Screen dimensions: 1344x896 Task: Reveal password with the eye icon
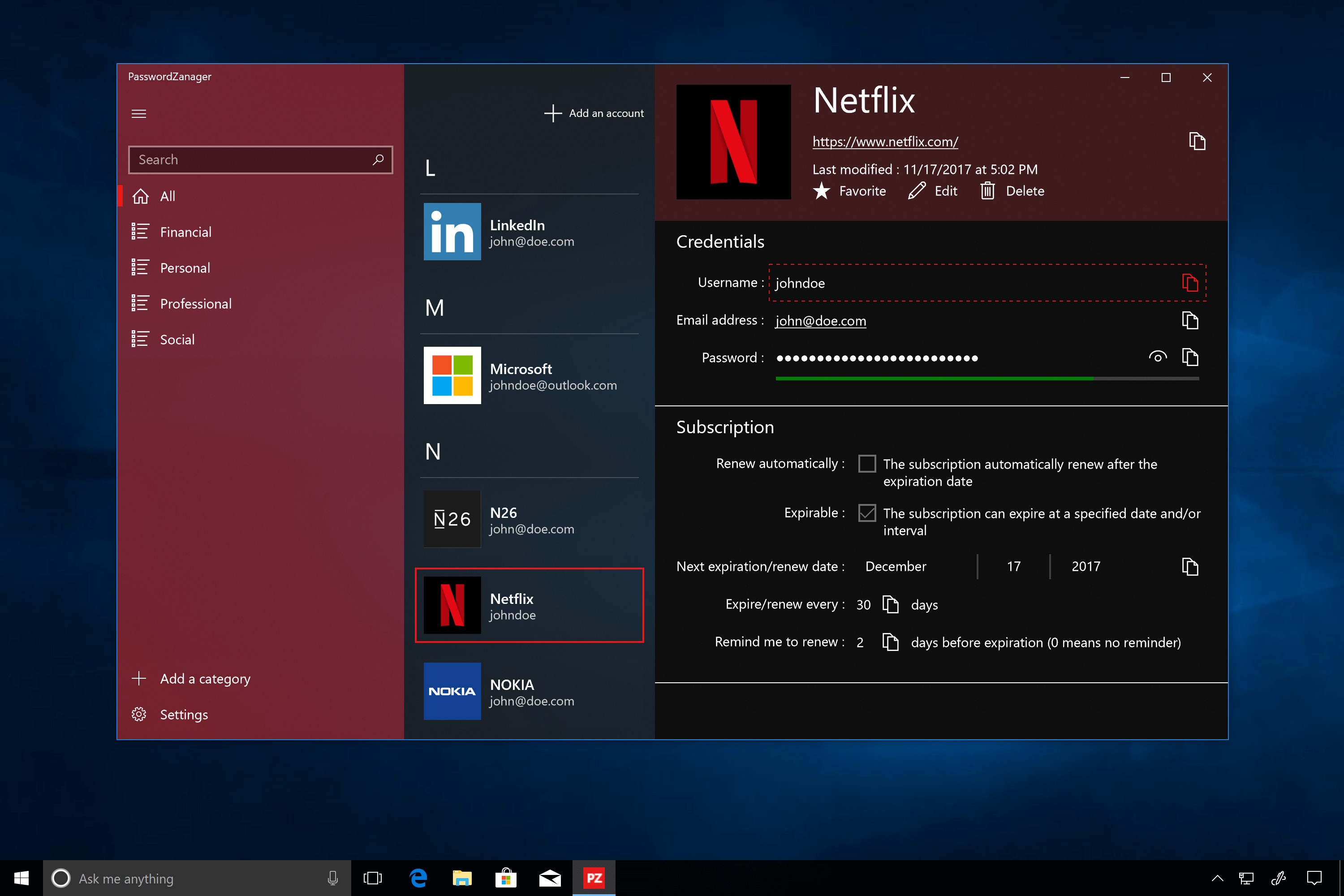[1157, 358]
